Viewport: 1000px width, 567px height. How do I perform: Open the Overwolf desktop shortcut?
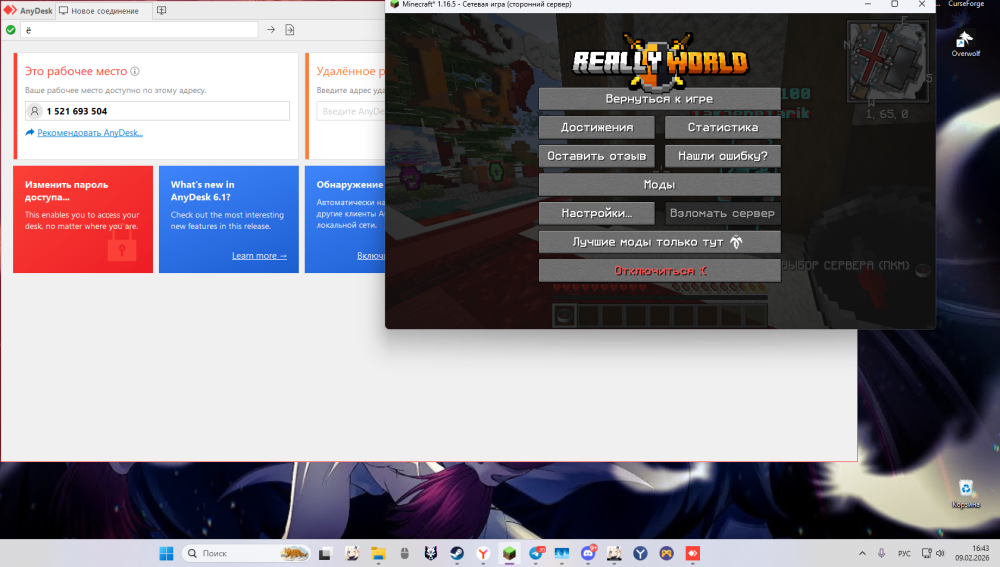coord(966,43)
